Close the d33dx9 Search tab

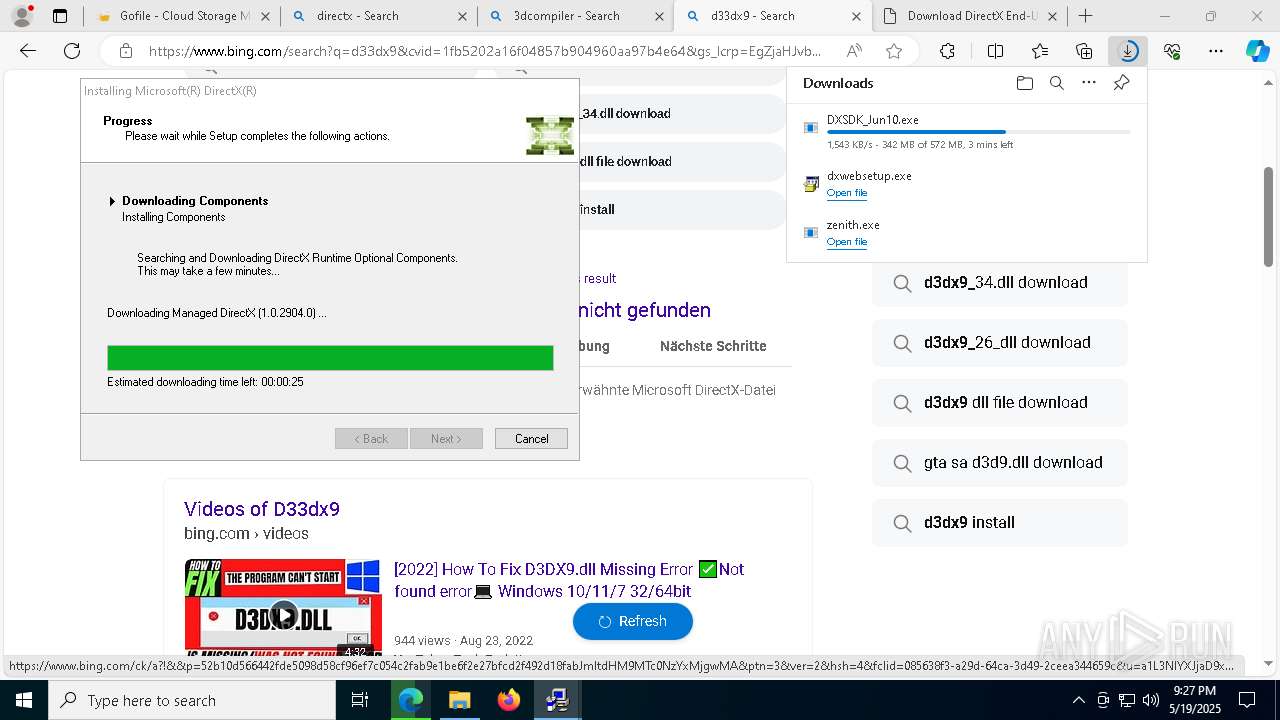click(857, 16)
